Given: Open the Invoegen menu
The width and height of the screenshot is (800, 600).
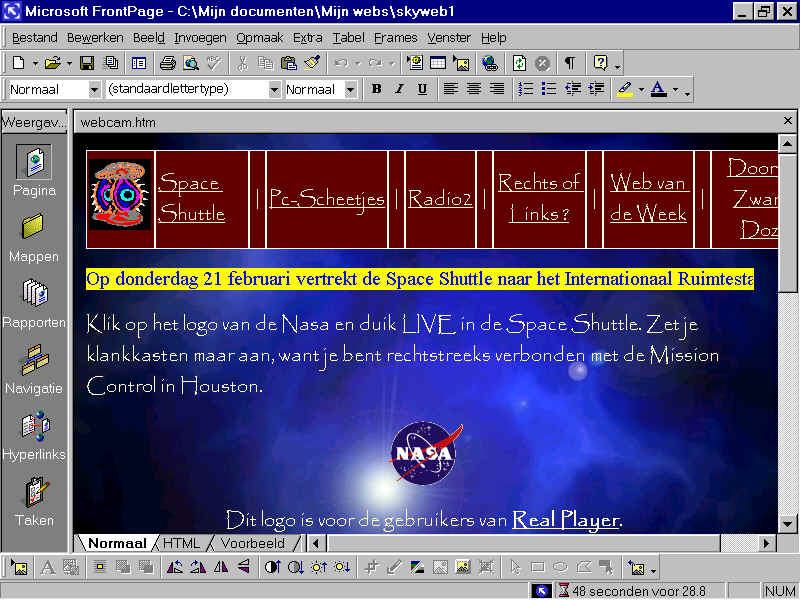Looking at the screenshot, I should coord(200,38).
